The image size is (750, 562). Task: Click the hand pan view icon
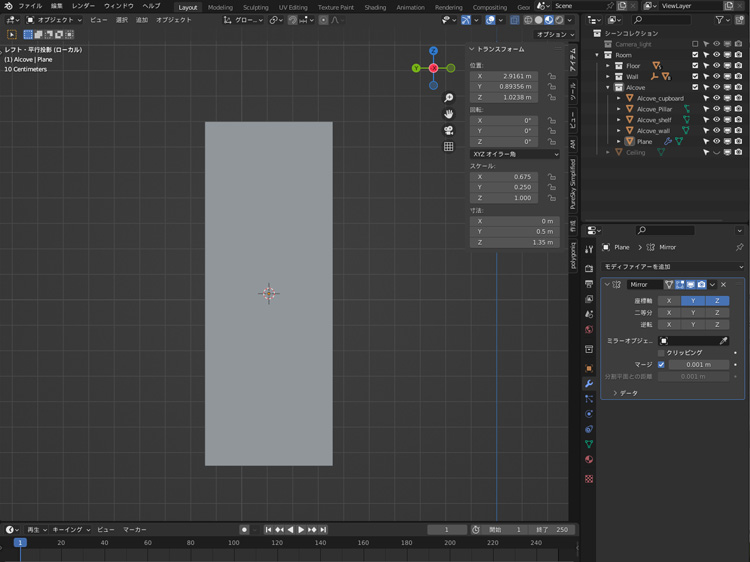tap(449, 114)
